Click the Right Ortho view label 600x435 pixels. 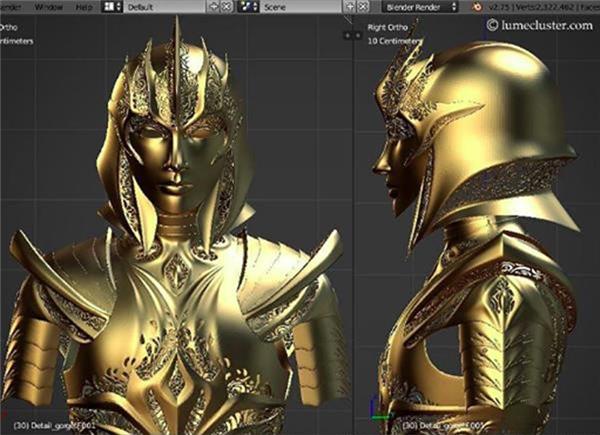click(x=388, y=28)
